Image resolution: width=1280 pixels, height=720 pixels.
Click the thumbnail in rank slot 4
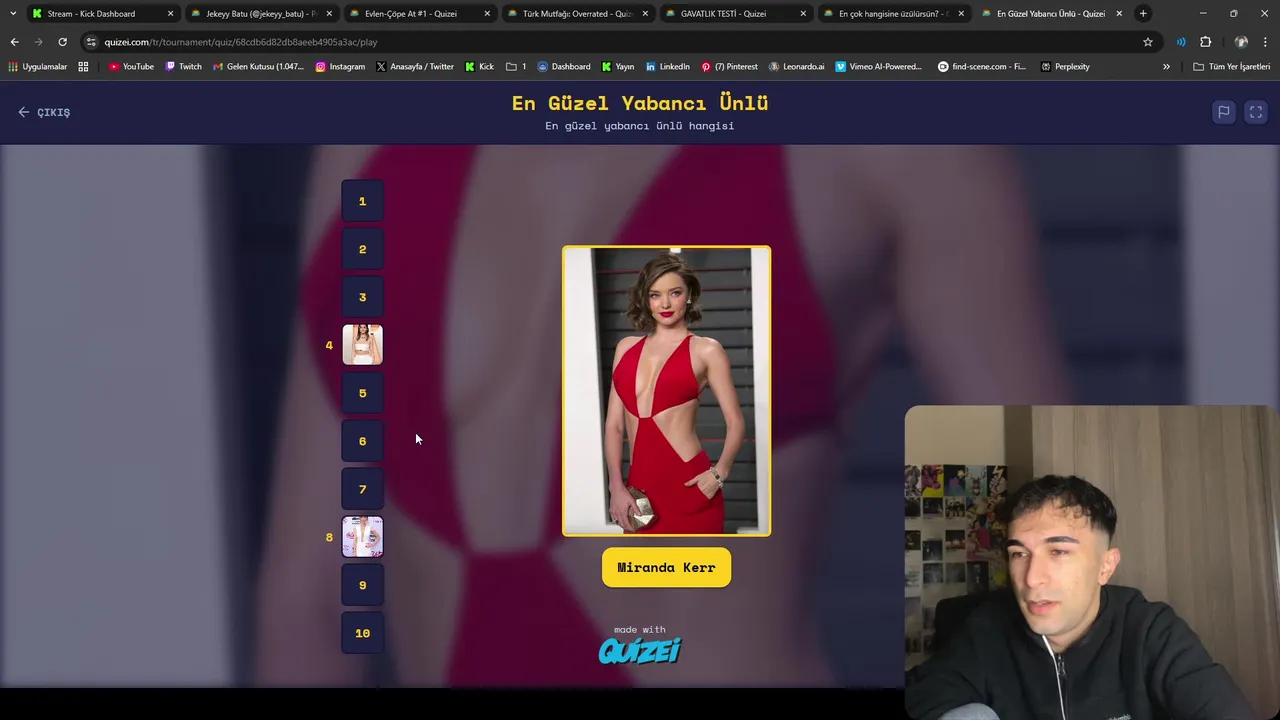tap(362, 345)
